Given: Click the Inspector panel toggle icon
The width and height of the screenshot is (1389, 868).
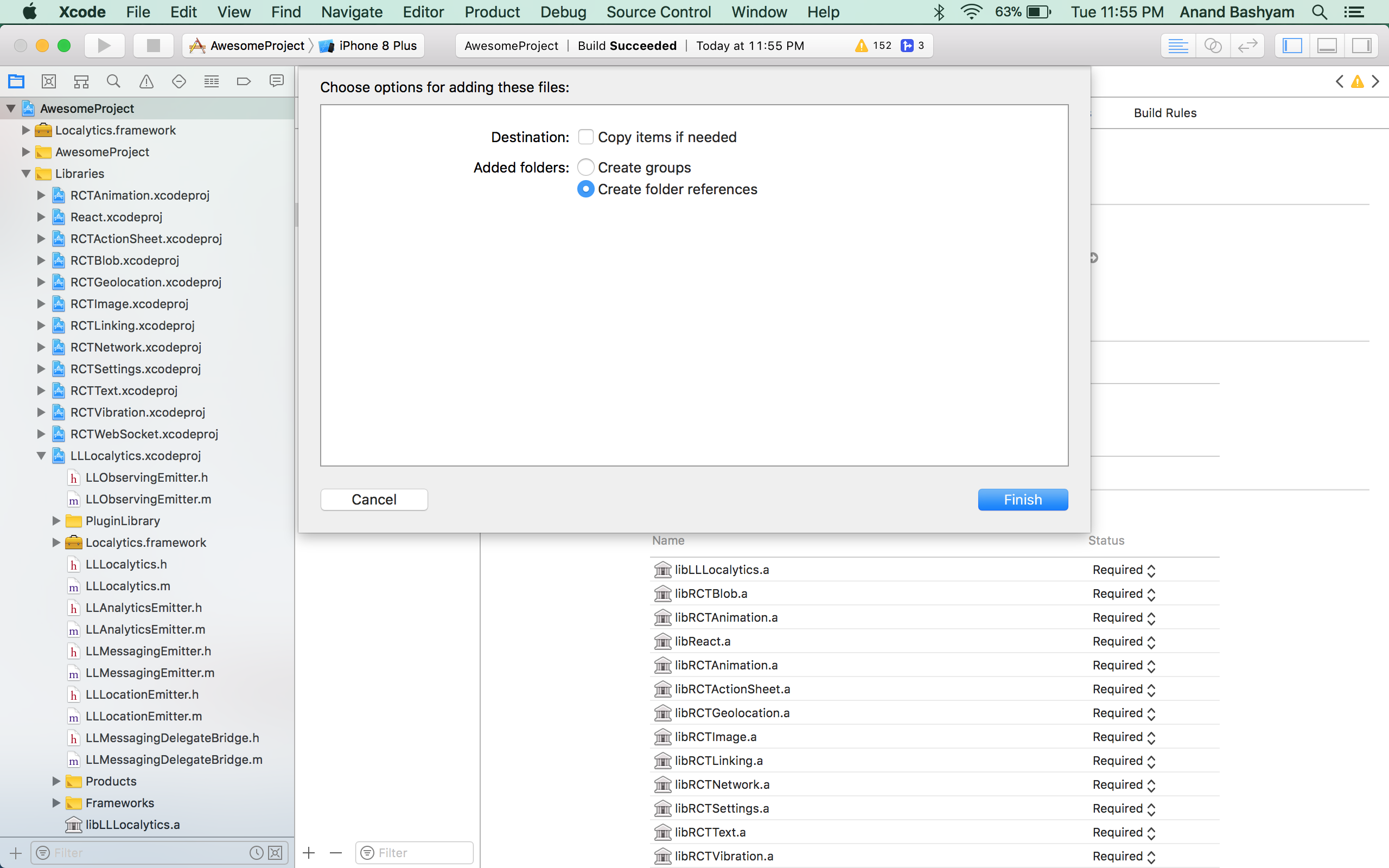Looking at the screenshot, I should [1361, 45].
